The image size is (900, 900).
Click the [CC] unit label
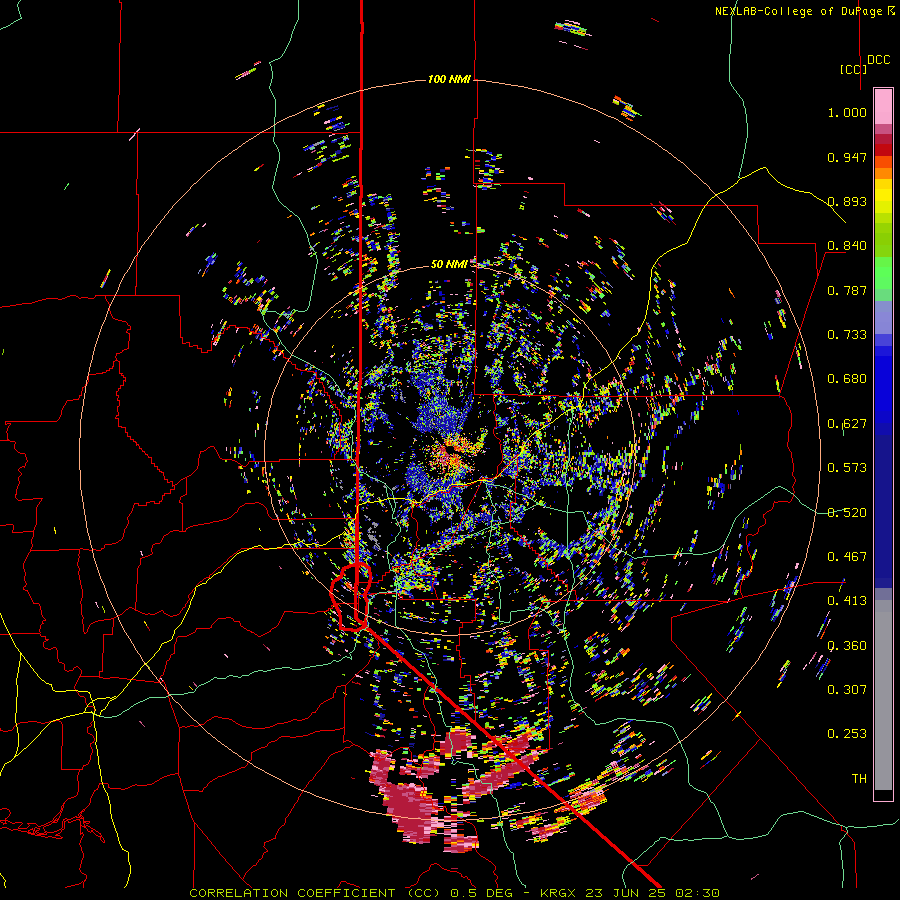pyautogui.click(x=853, y=69)
